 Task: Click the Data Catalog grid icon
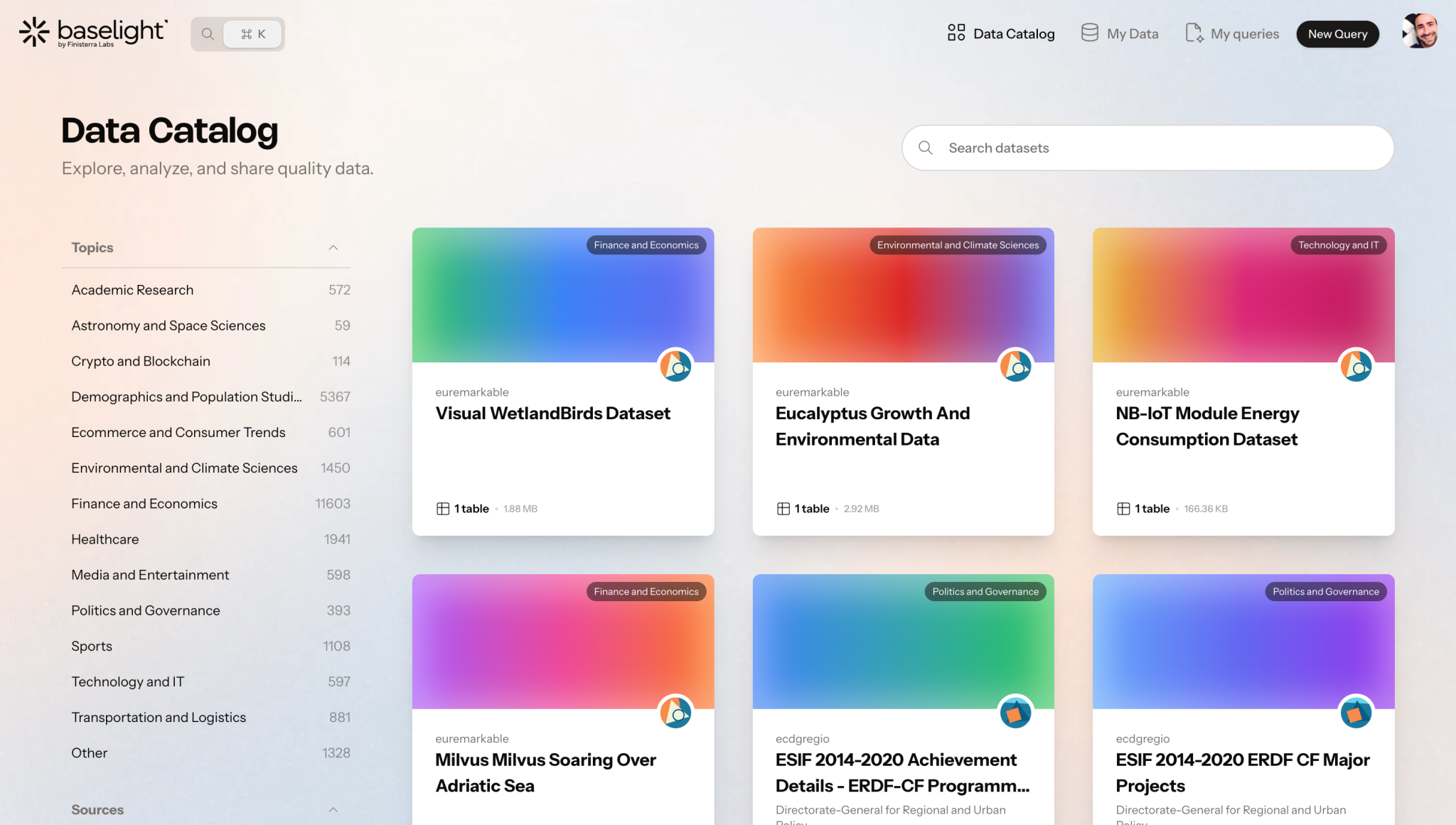coord(955,32)
